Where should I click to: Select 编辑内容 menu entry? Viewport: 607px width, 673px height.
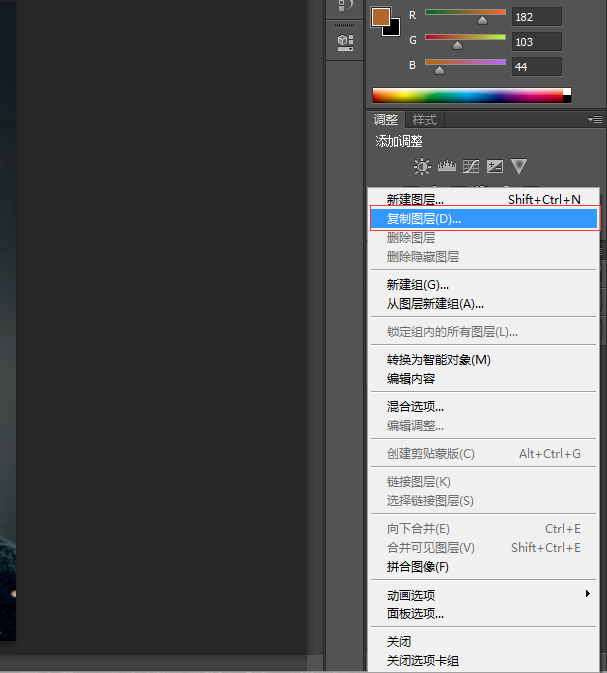[483, 379]
